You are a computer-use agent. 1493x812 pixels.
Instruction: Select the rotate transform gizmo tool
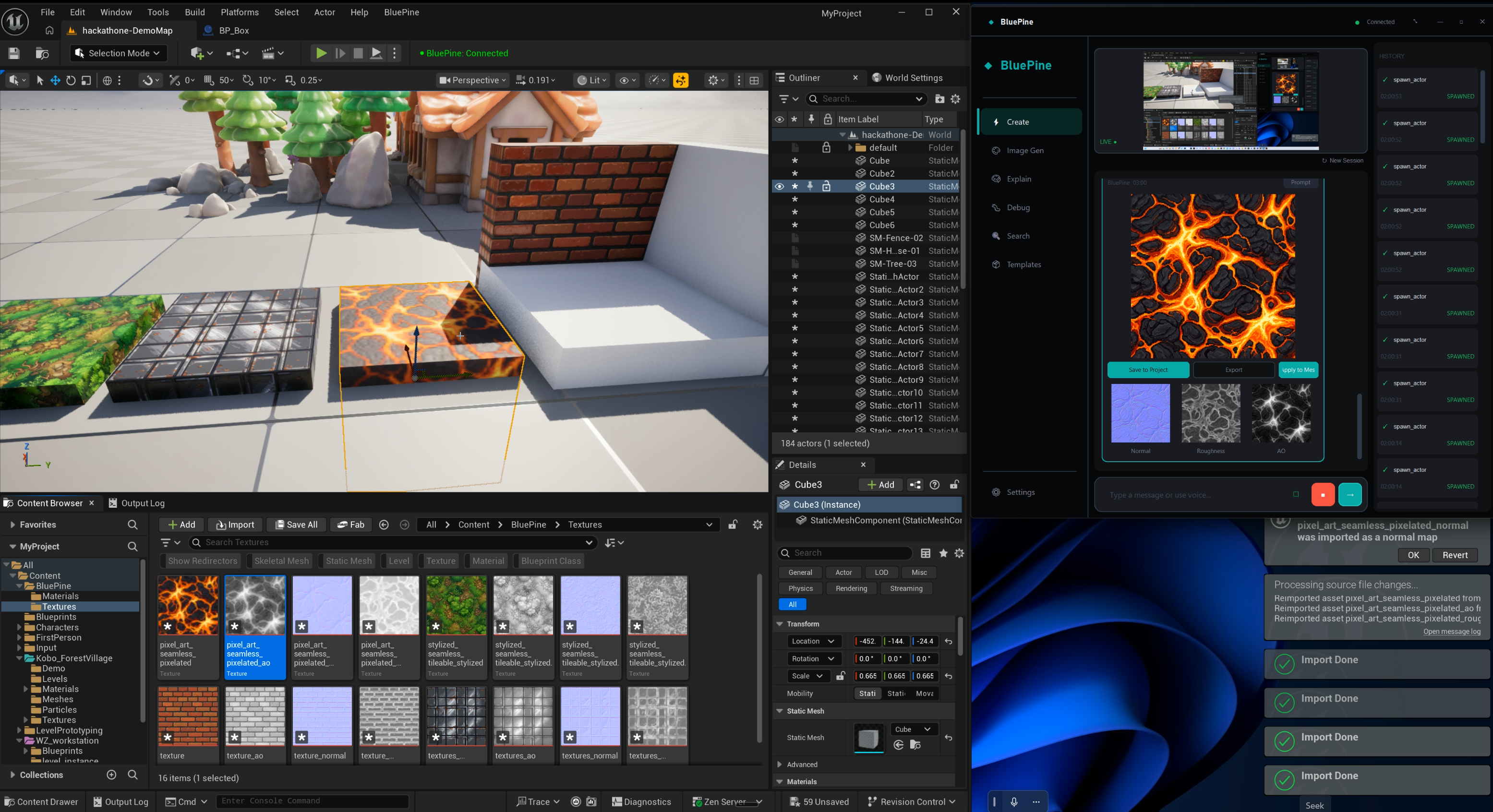click(71, 81)
